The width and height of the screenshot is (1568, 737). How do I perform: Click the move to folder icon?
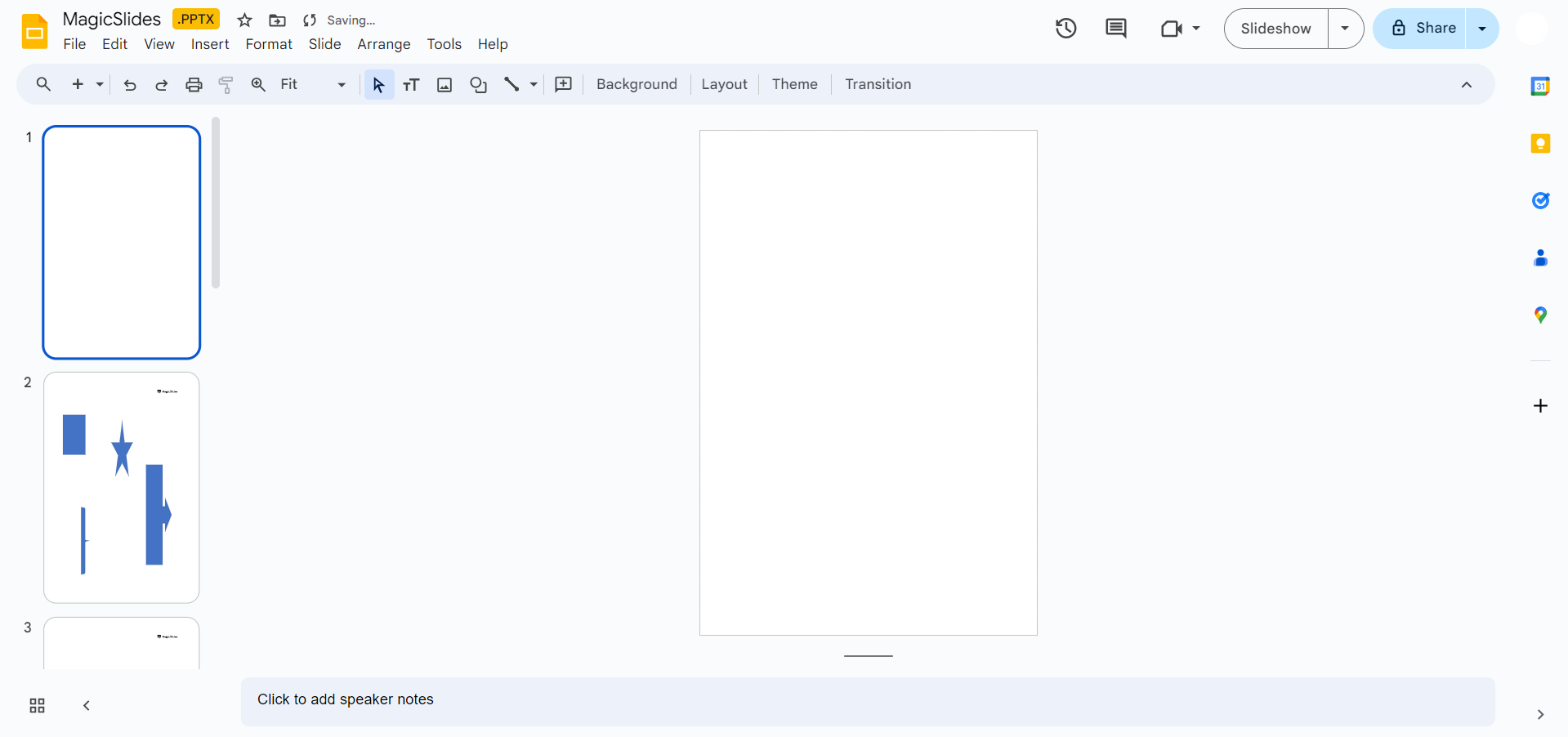(x=278, y=20)
